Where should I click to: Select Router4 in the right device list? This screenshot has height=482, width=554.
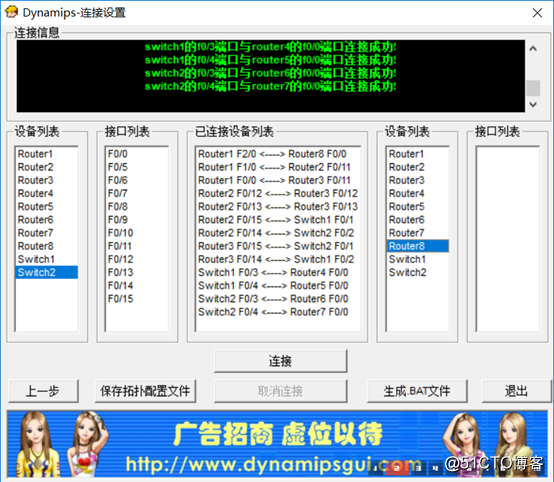[x=418, y=193]
